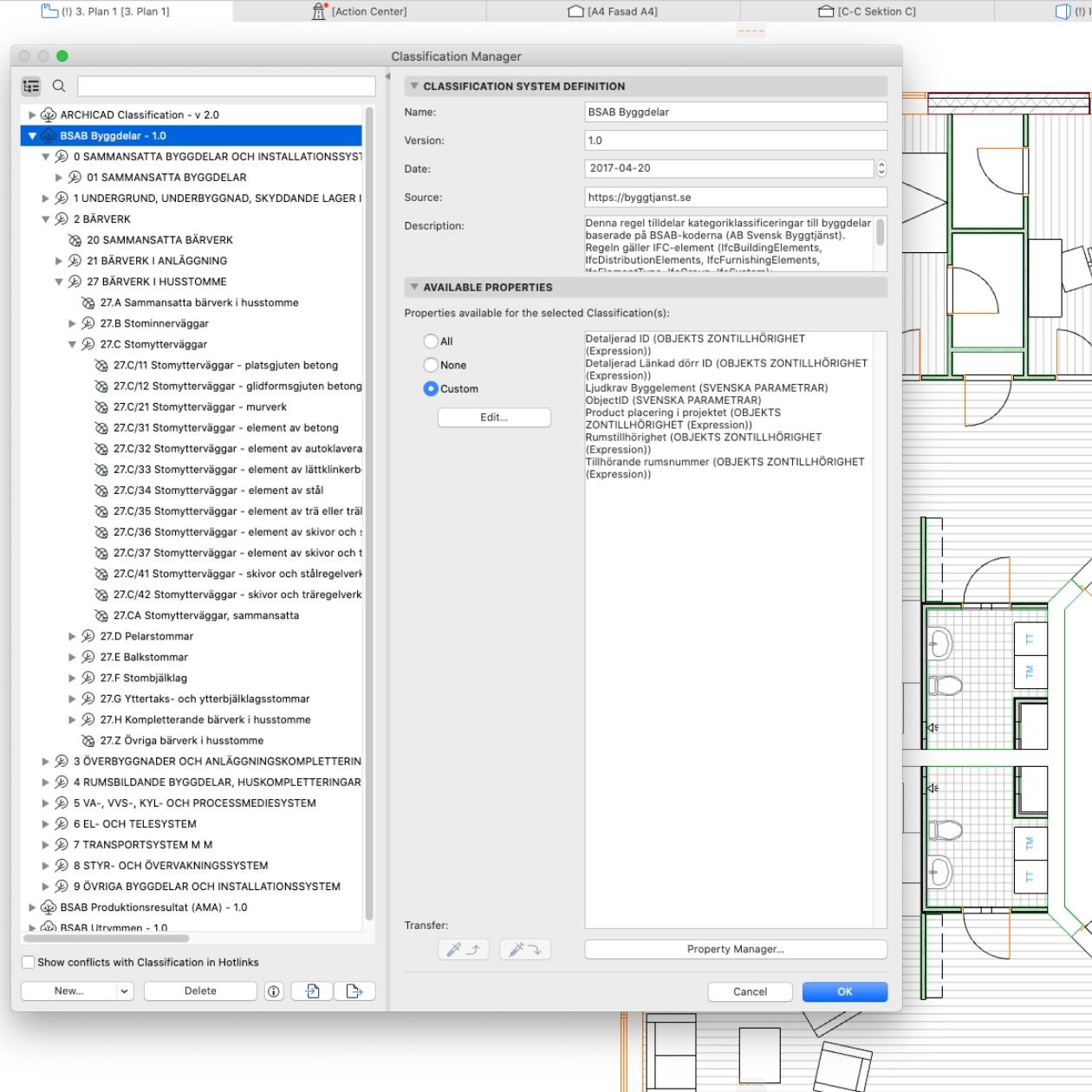Click the search magnifier icon
The height and width of the screenshot is (1092, 1092).
tap(59, 86)
